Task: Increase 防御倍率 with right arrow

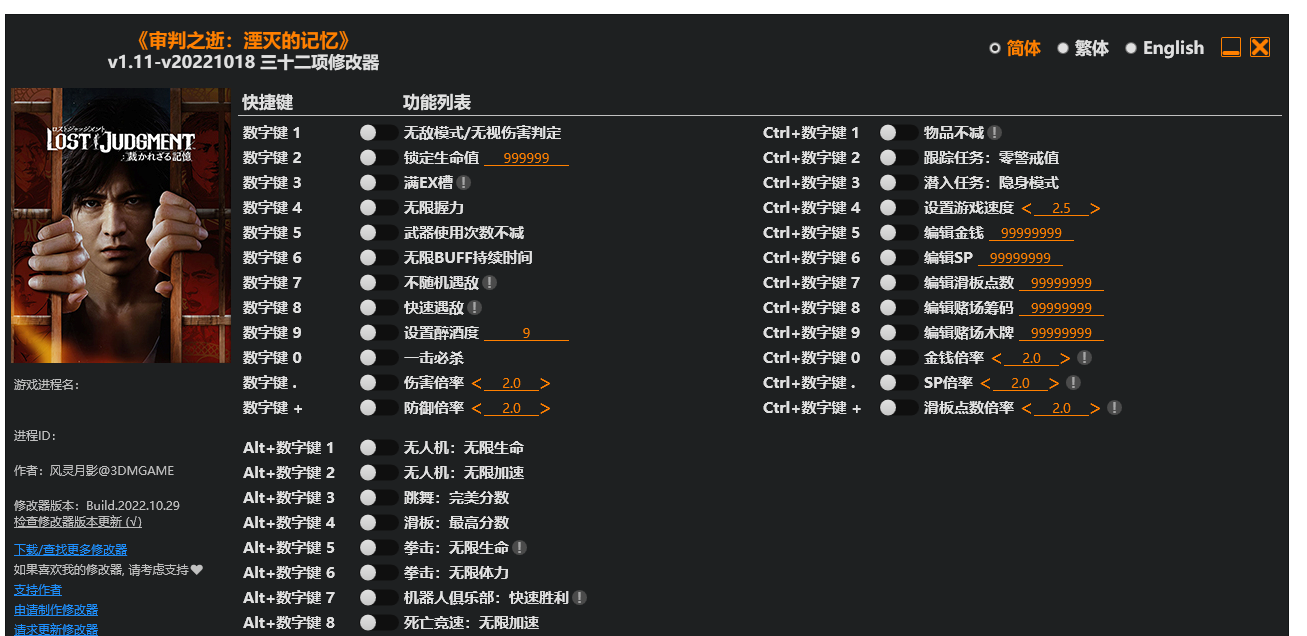Action: point(545,408)
